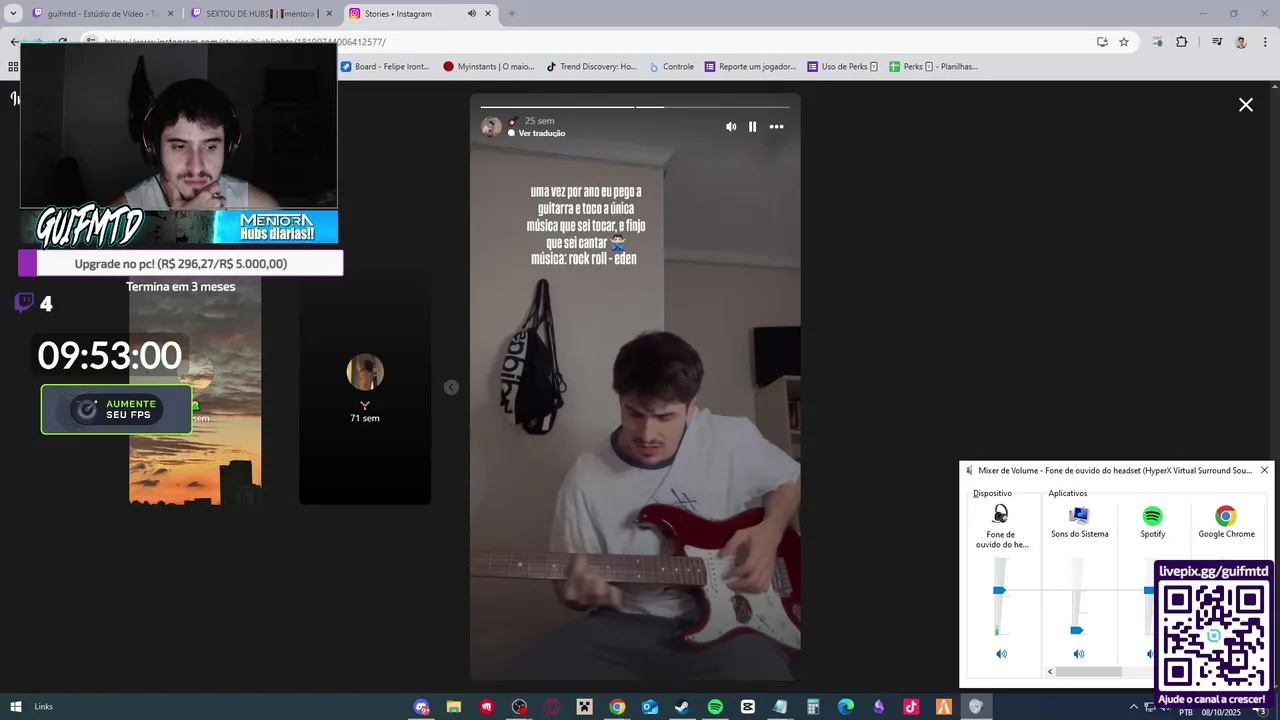Open the Calculator from the taskbar
The image size is (1280, 720).
click(813, 707)
